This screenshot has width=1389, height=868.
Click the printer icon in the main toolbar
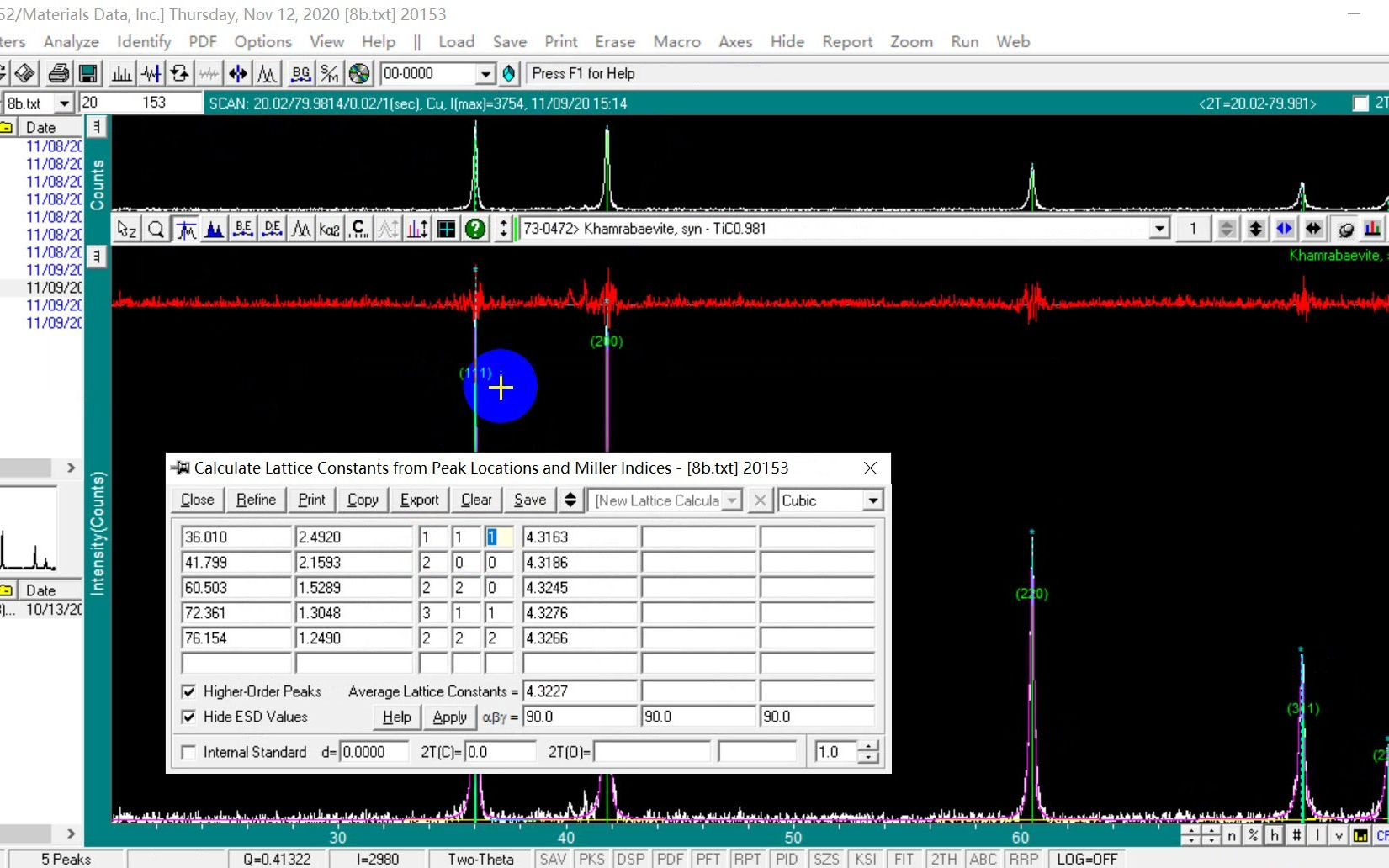click(58, 74)
